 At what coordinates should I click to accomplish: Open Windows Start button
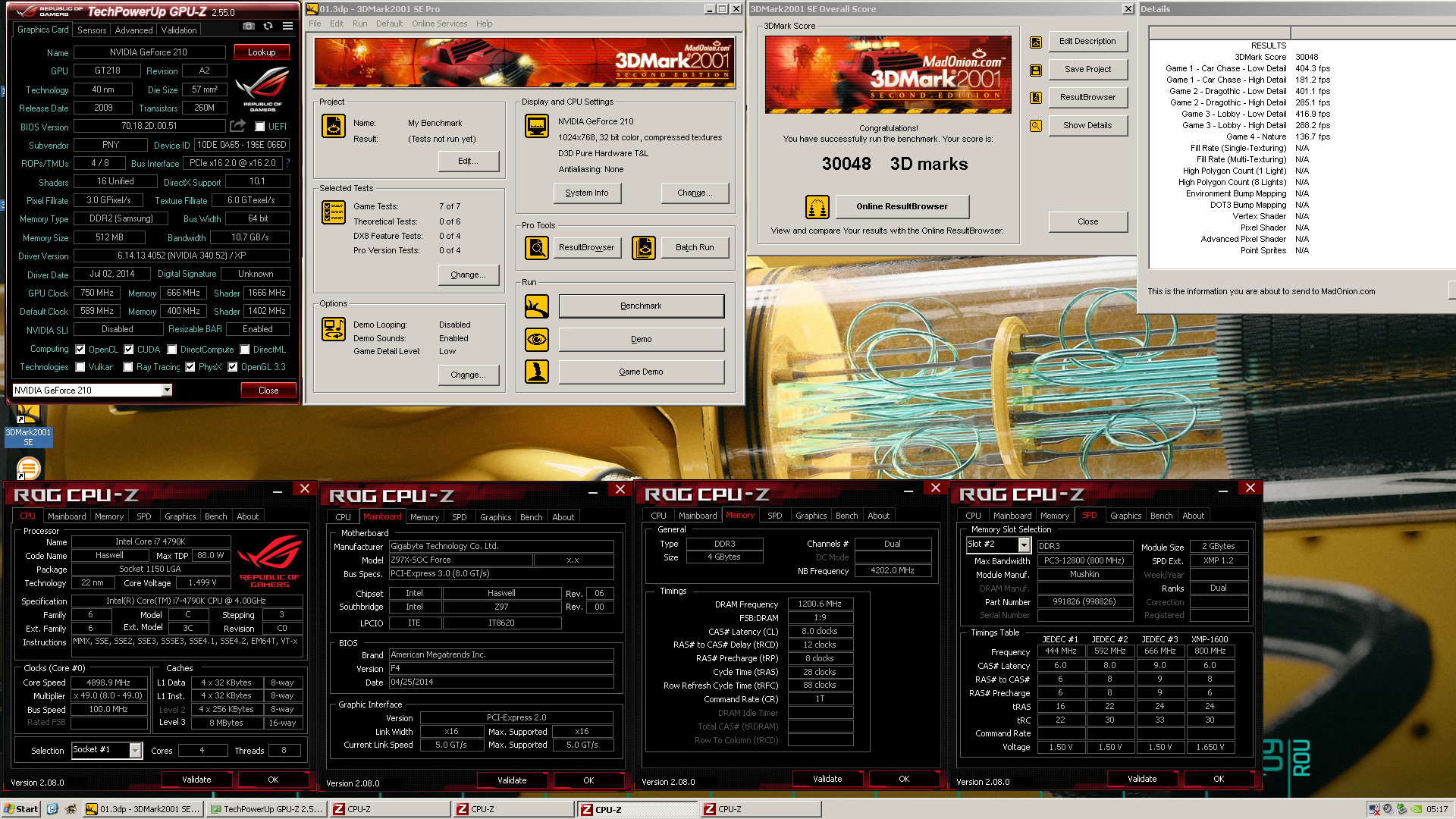point(21,809)
